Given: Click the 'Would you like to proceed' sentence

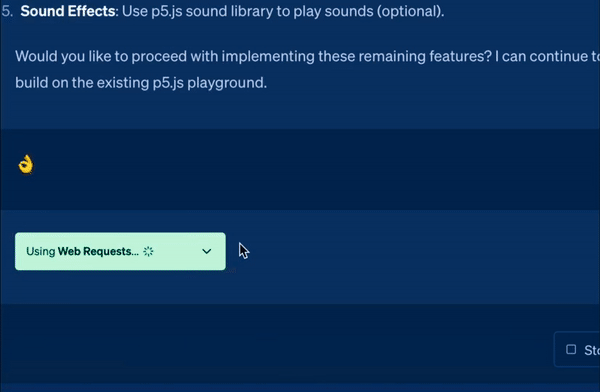Looking at the screenshot, I should 253,57.
